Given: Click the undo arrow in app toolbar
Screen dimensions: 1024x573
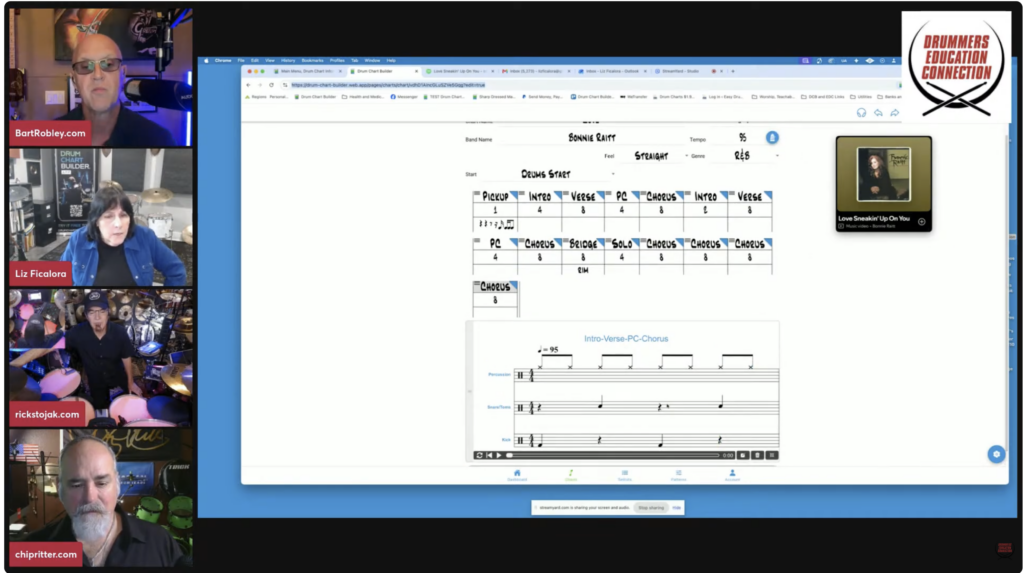Looking at the screenshot, I should click(878, 113).
